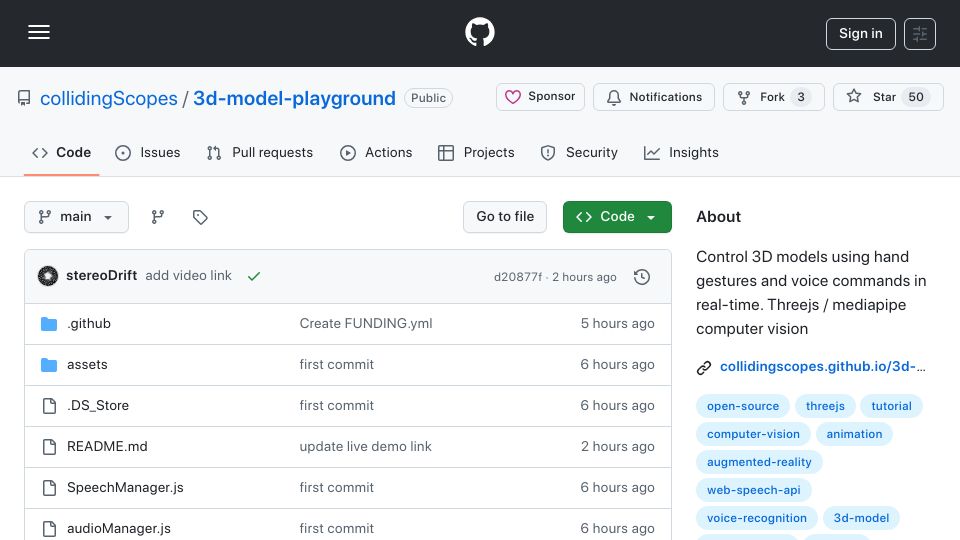Open the .DS_Store file
Image resolution: width=960 pixels, height=540 pixels.
[x=98, y=405]
